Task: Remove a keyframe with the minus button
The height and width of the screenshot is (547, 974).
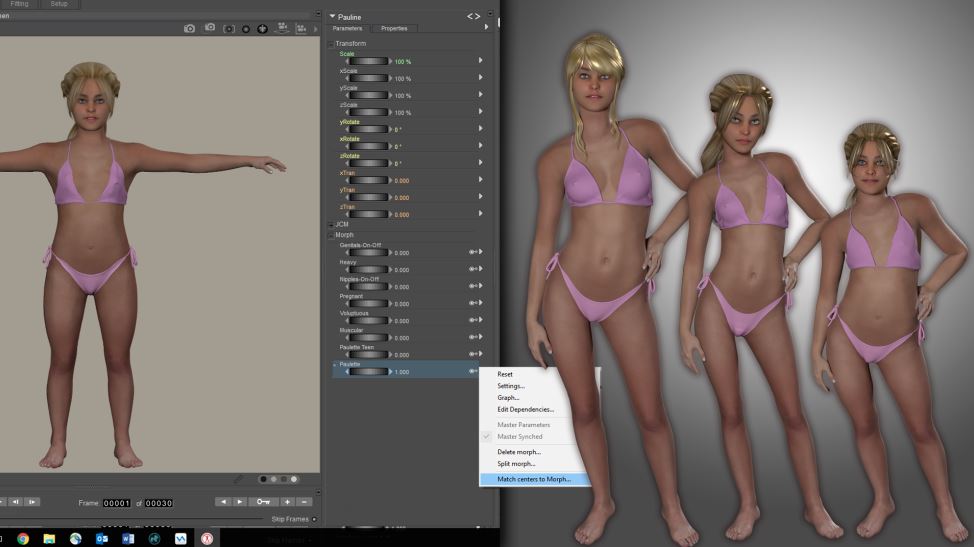Action: coord(304,502)
